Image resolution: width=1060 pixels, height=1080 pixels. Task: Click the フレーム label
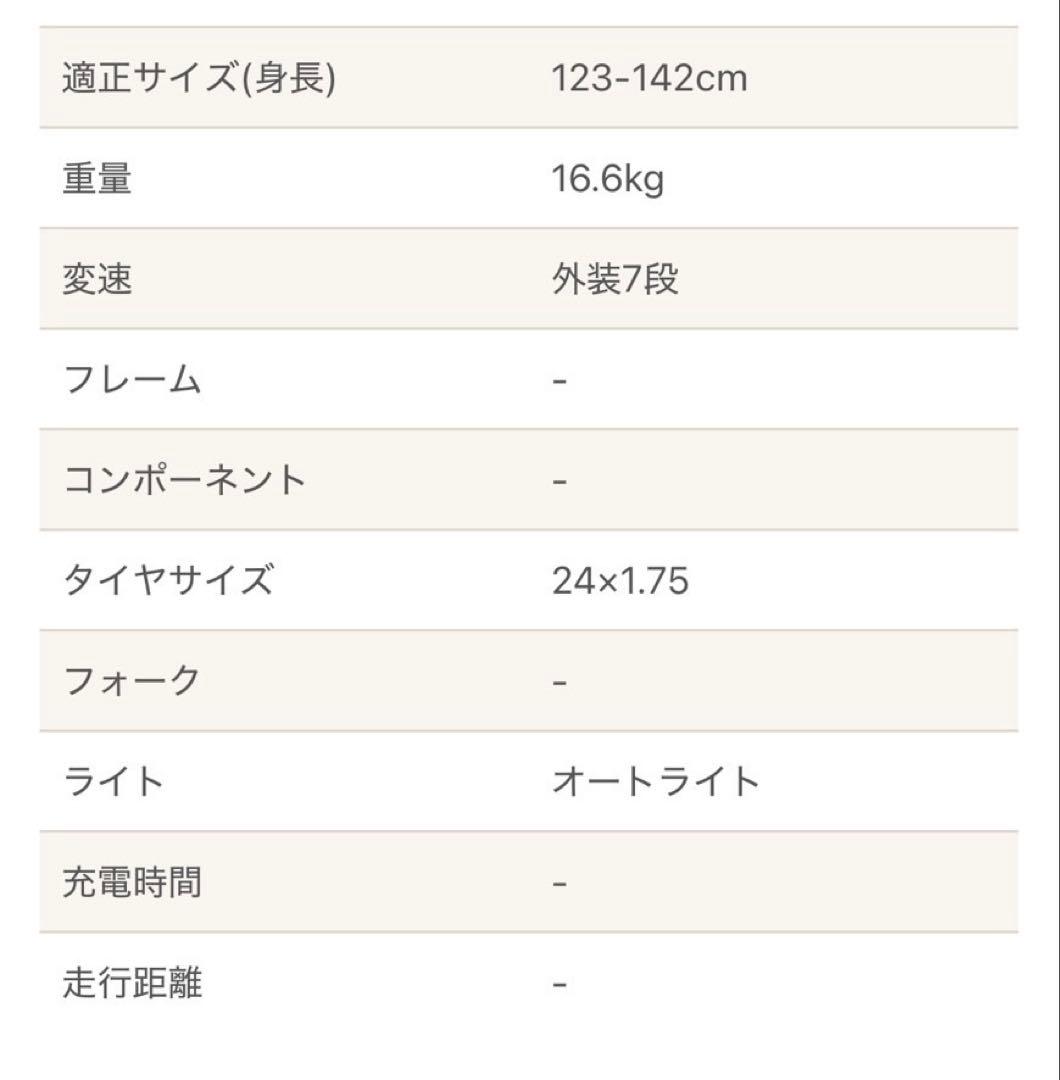(x=131, y=380)
